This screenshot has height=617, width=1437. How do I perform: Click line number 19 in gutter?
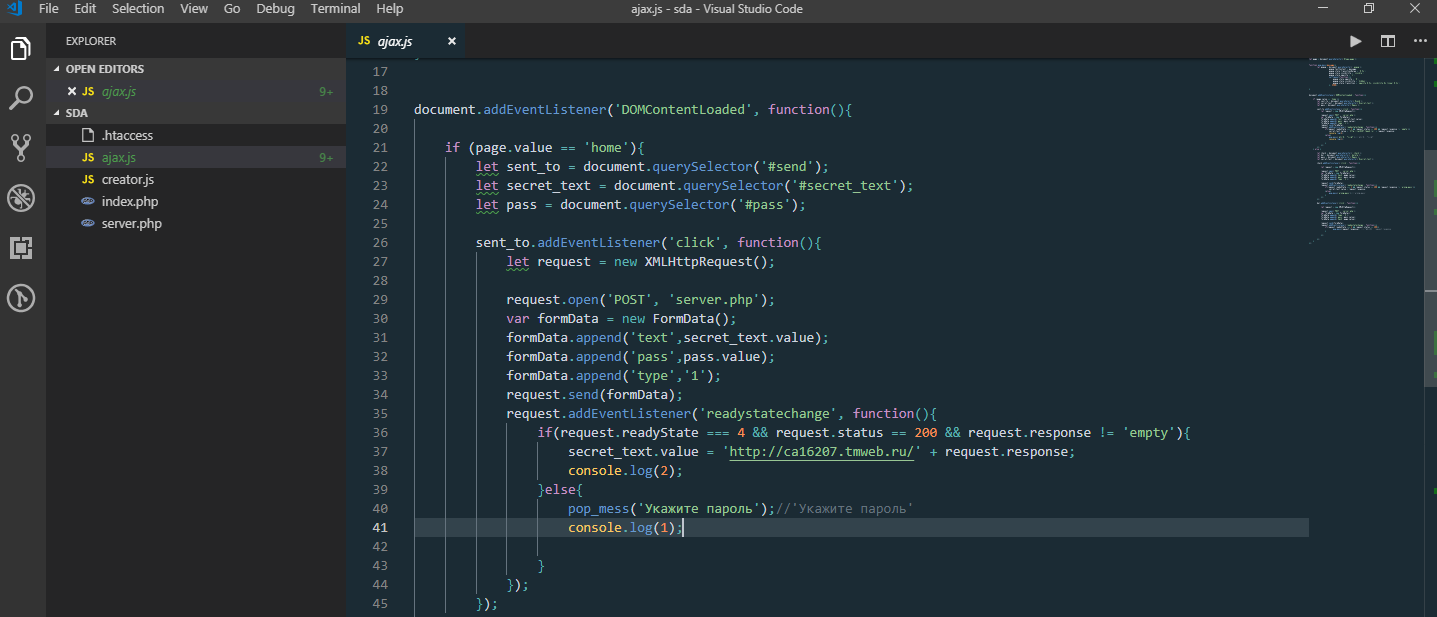point(378,110)
